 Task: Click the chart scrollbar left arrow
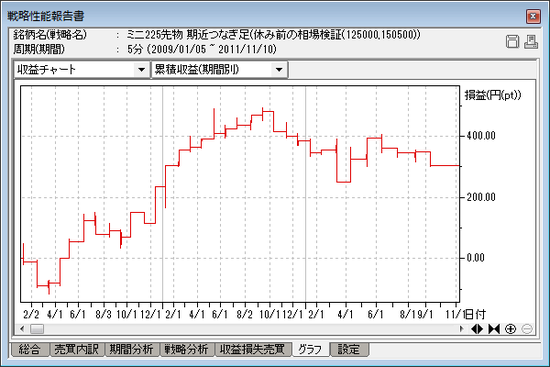[x=22, y=329]
